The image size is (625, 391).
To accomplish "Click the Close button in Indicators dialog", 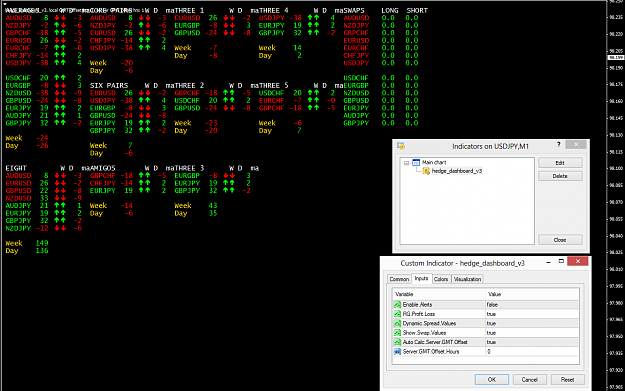I will [560, 240].
